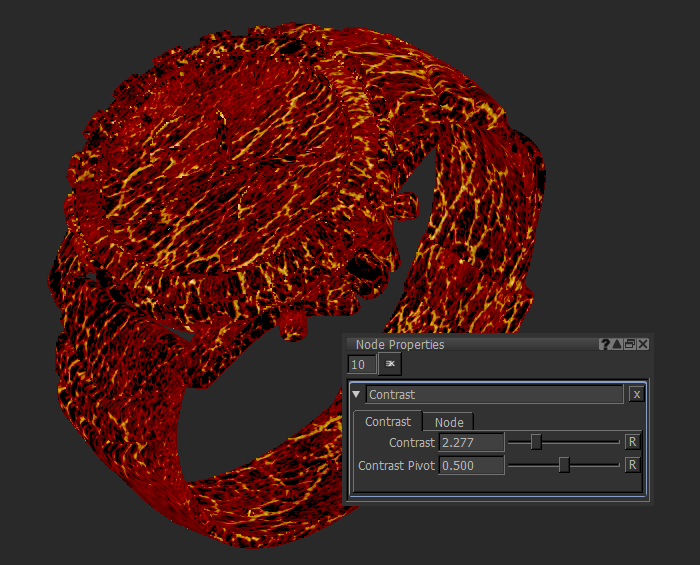Float the Node Properties palette window
Screen dimensions: 700x565
coord(630,344)
